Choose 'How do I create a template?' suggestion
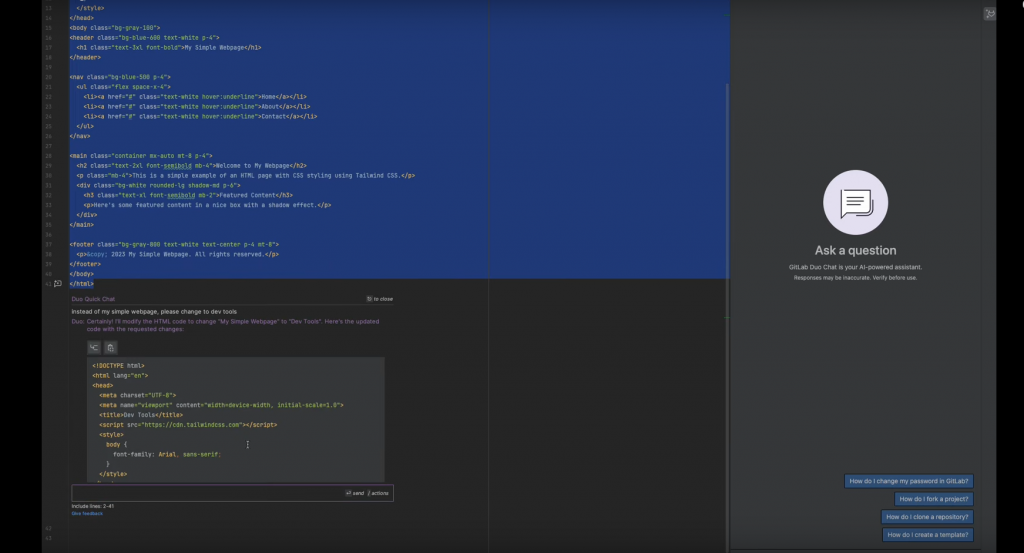The image size is (1024, 553). point(927,535)
